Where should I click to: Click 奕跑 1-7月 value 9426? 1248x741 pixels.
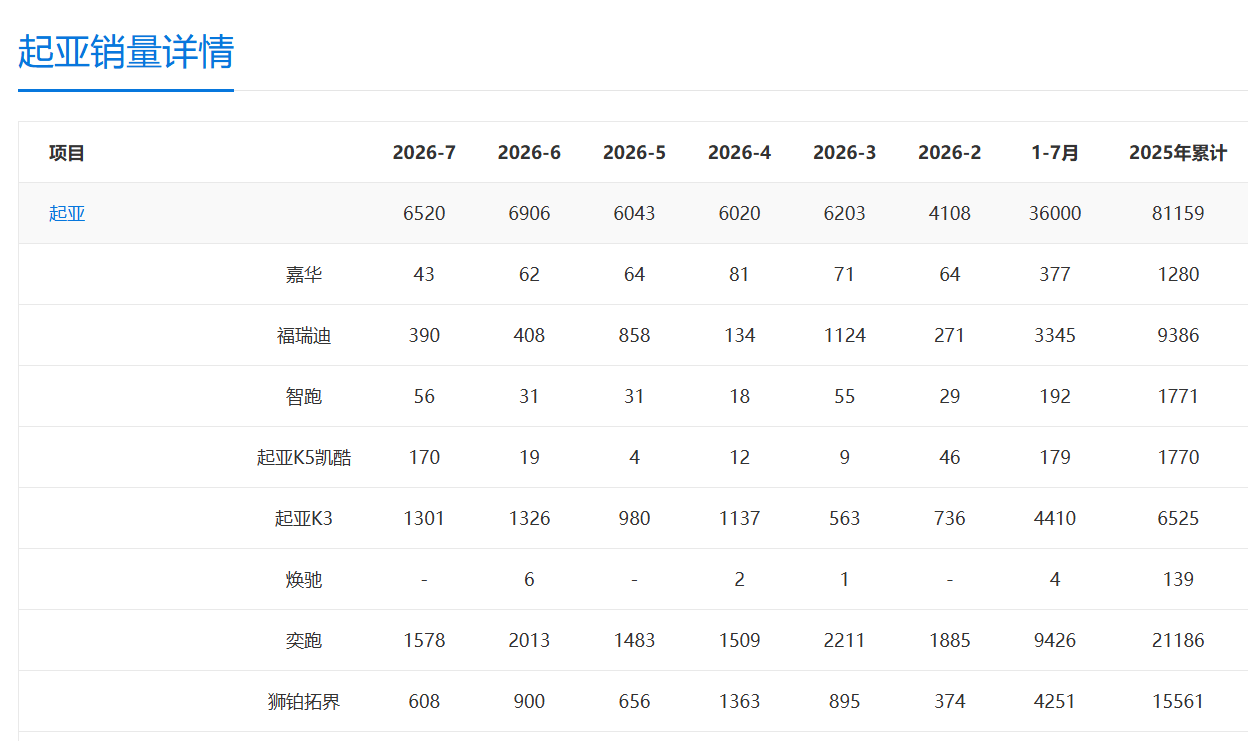[x=1055, y=640]
